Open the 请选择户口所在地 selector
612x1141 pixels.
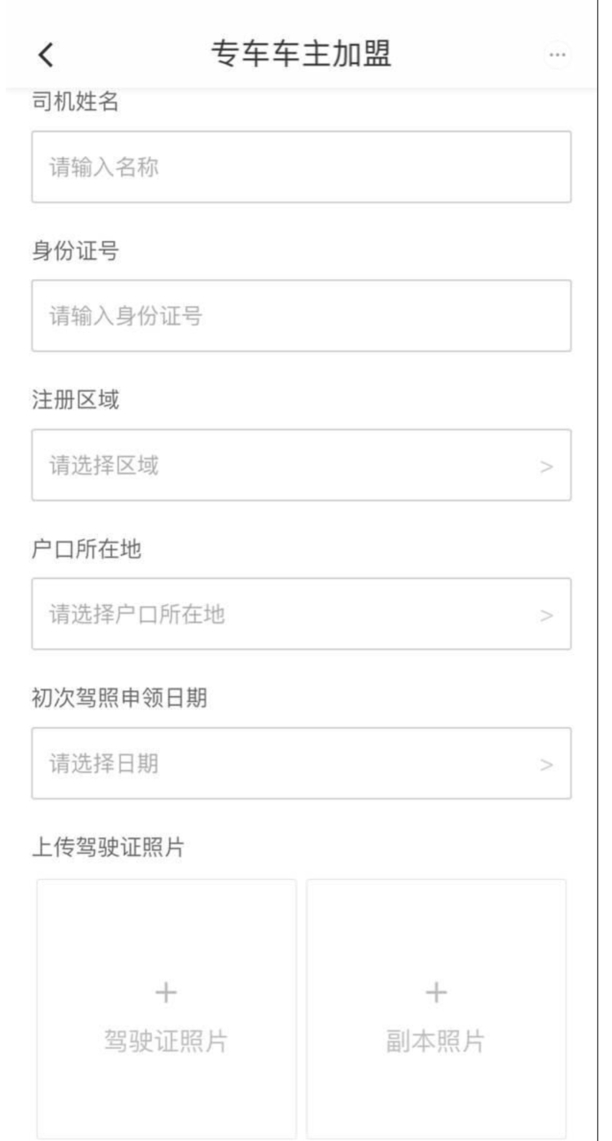coord(301,614)
